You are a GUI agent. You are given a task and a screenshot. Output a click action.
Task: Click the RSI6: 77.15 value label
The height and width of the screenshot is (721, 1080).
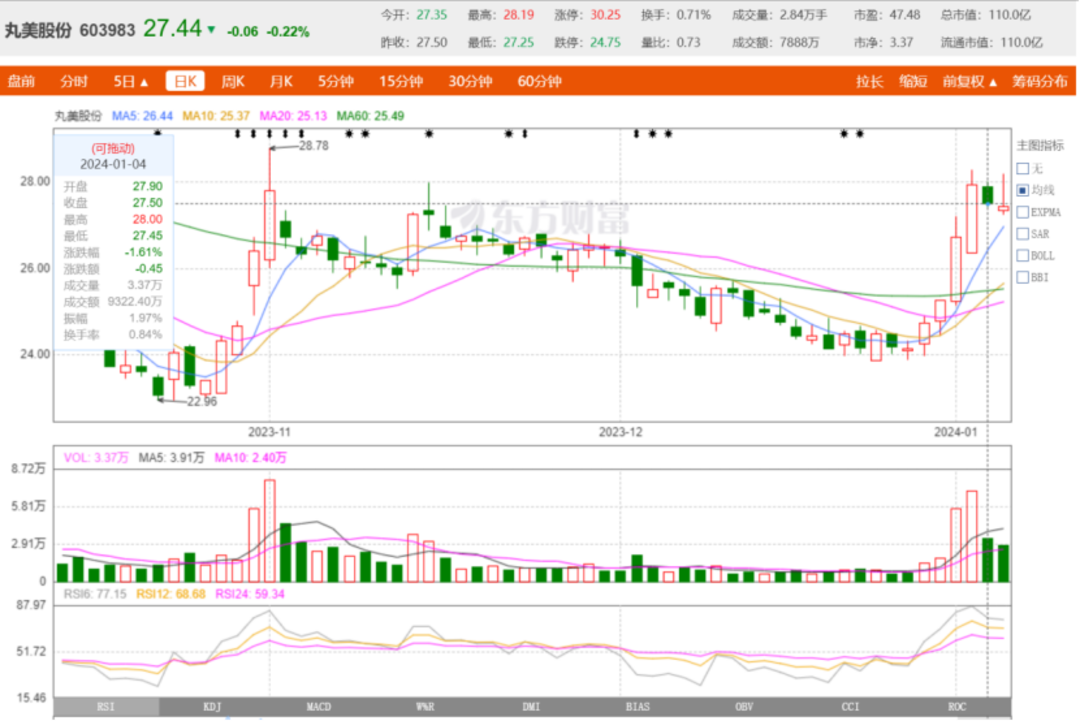(95, 594)
